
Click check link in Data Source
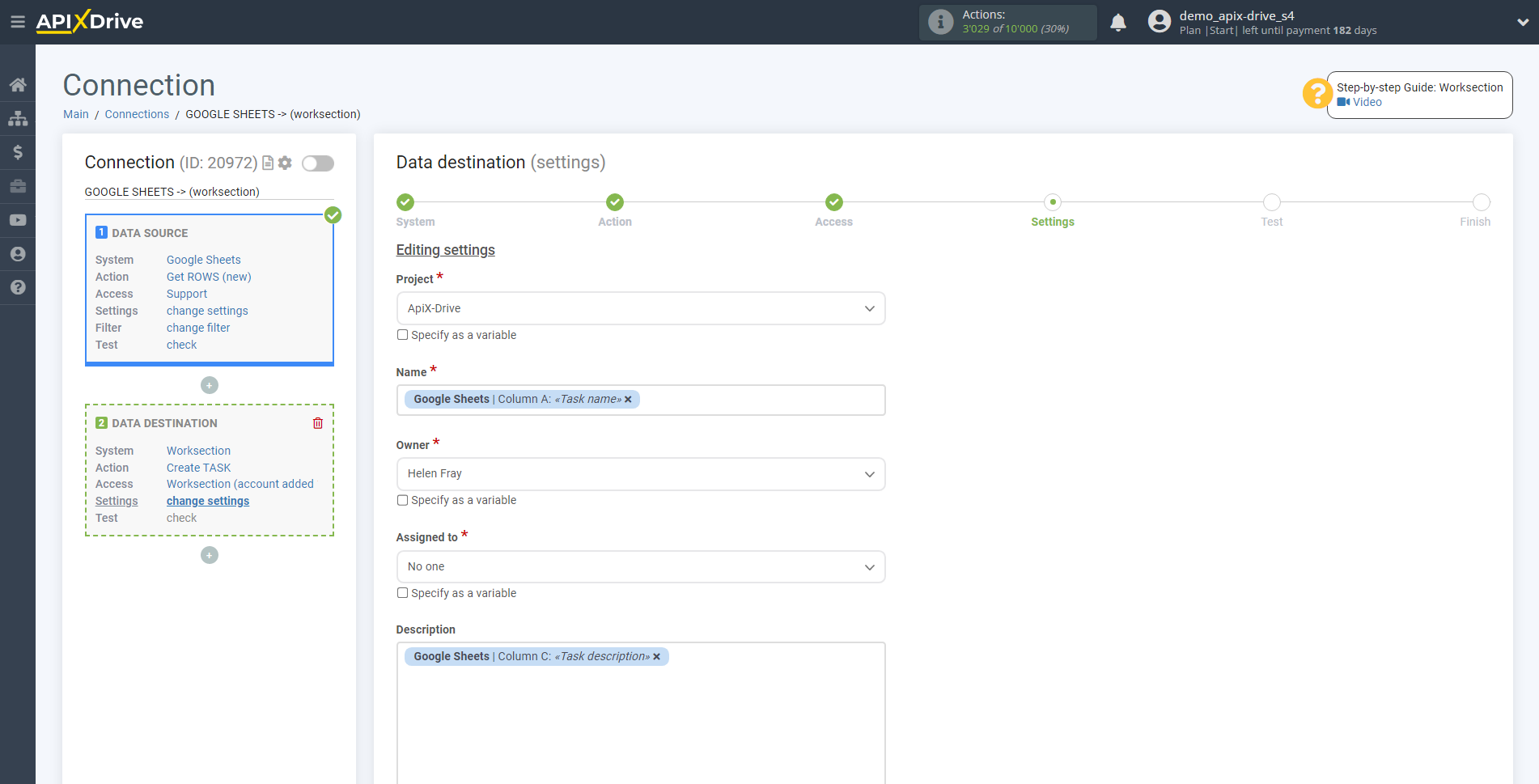pyautogui.click(x=181, y=345)
